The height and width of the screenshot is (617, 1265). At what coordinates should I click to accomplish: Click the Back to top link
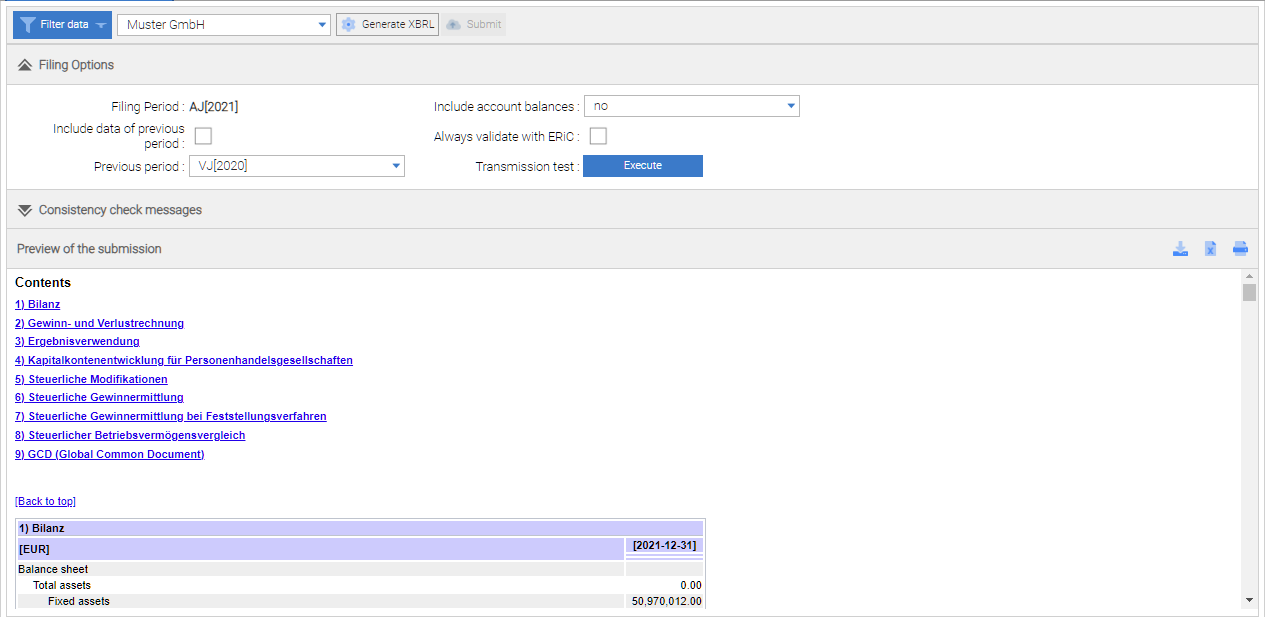click(45, 501)
